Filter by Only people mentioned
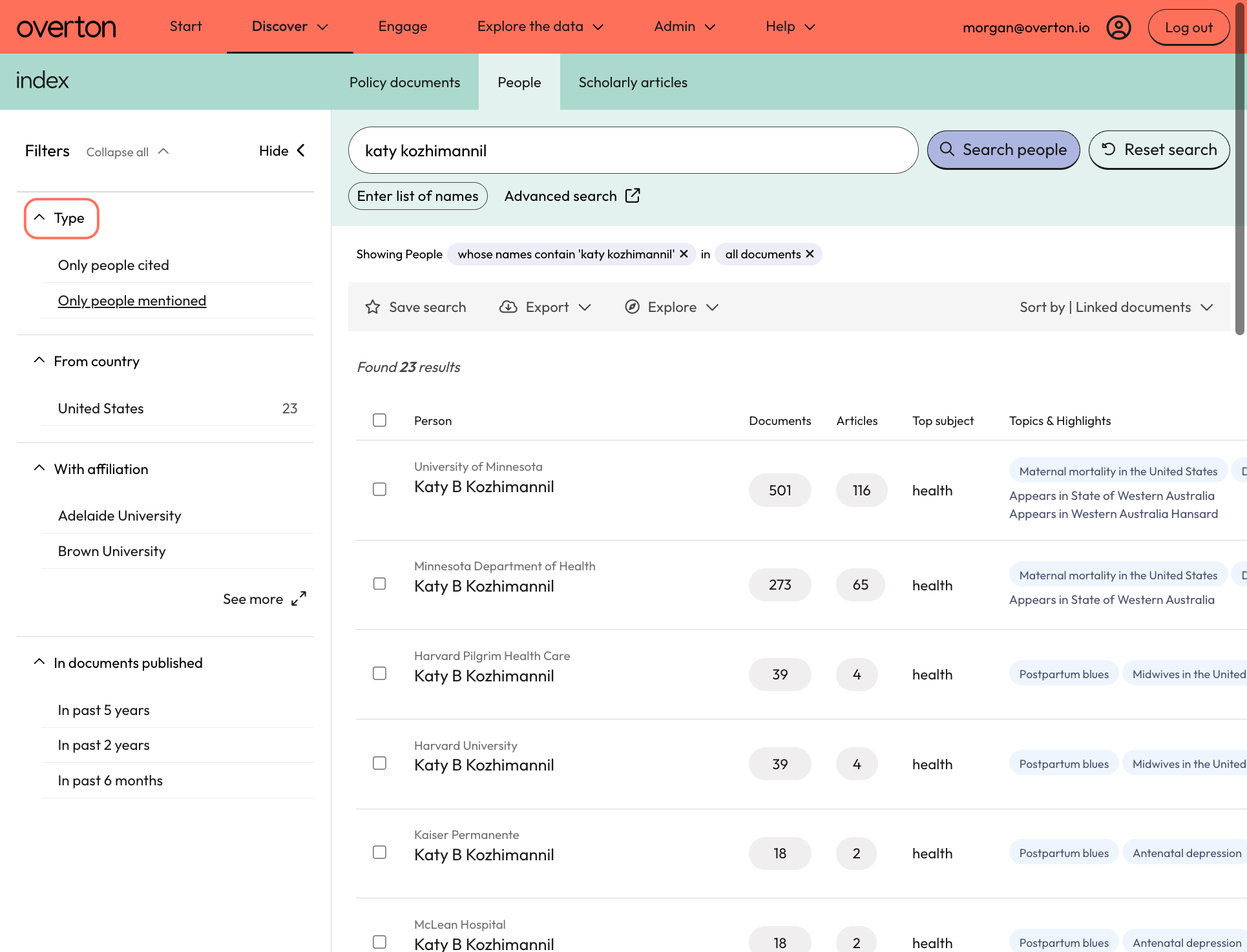The height and width of the screenshot is (952, 1247). point(132,301)
